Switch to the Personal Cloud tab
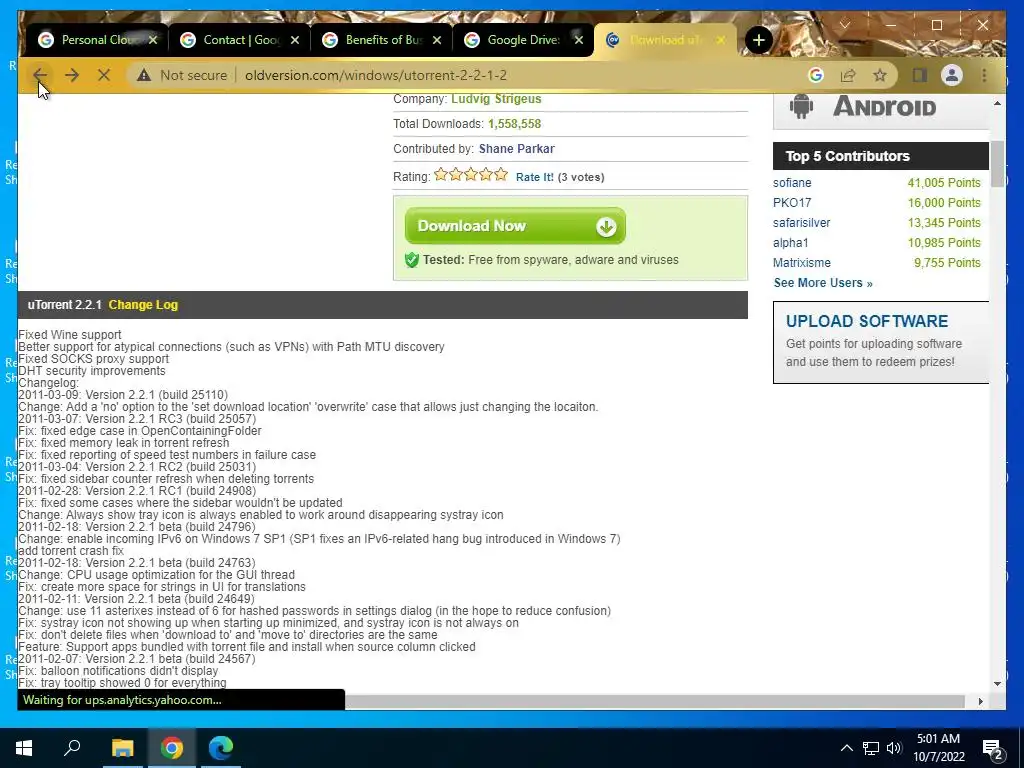The image size is (1024, 768). tap(97, 40)
